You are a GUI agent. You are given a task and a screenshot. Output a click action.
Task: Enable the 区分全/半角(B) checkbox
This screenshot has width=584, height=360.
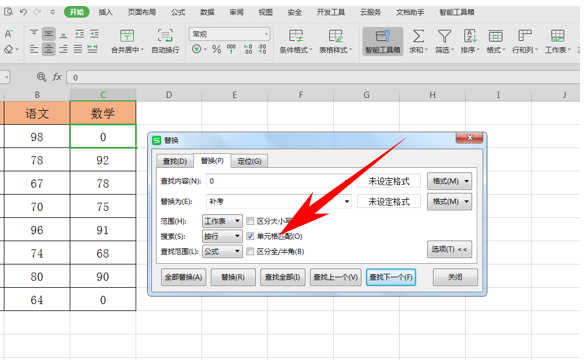click(x=250, y=252)
